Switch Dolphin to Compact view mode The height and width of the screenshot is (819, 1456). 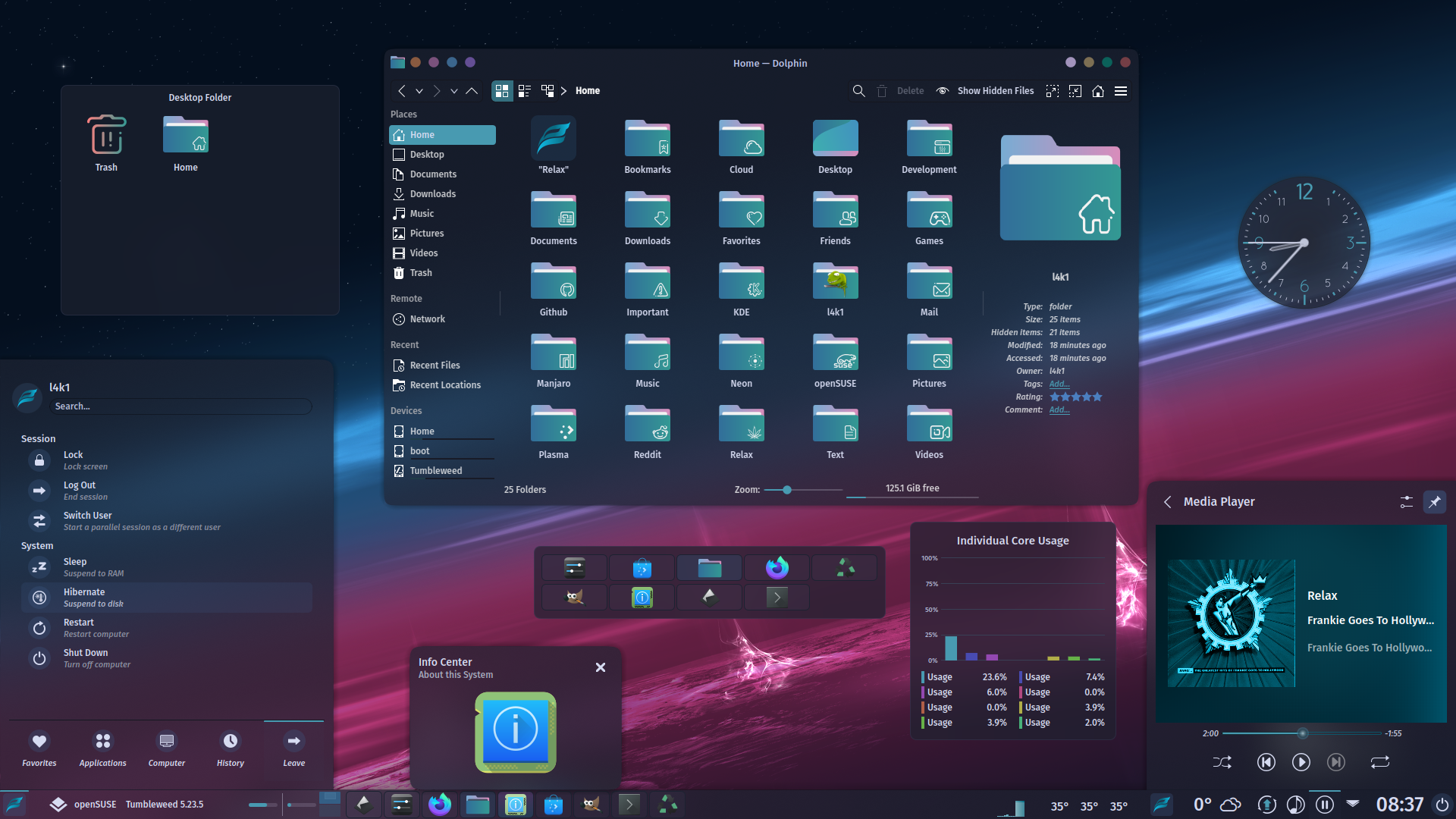pos(525,91)
